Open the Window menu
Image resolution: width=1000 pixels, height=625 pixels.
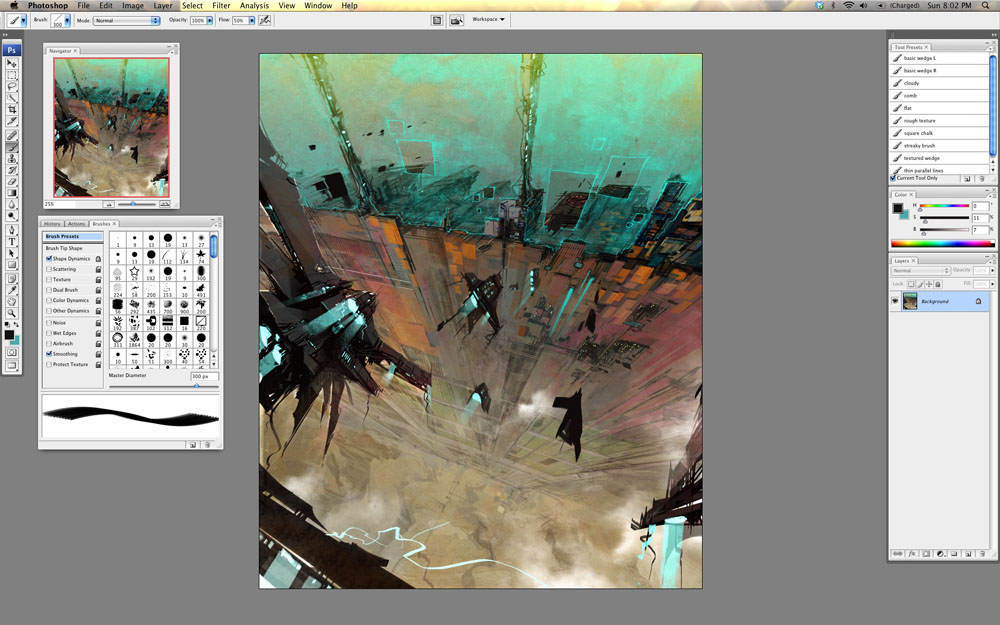(x=318, y=6)
